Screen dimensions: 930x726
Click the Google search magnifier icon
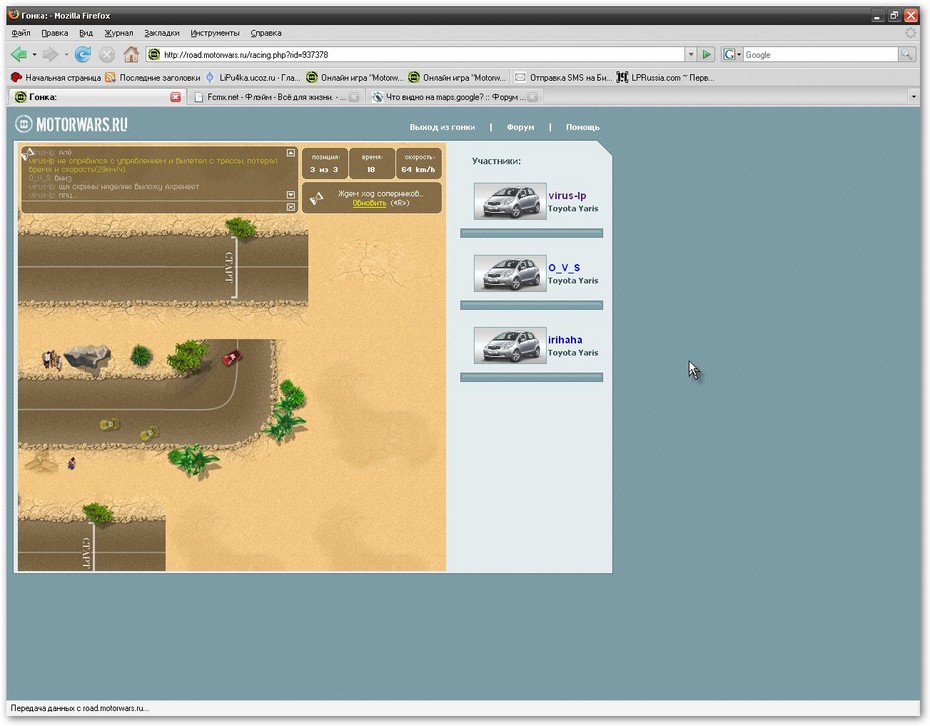tap(906, 55)
